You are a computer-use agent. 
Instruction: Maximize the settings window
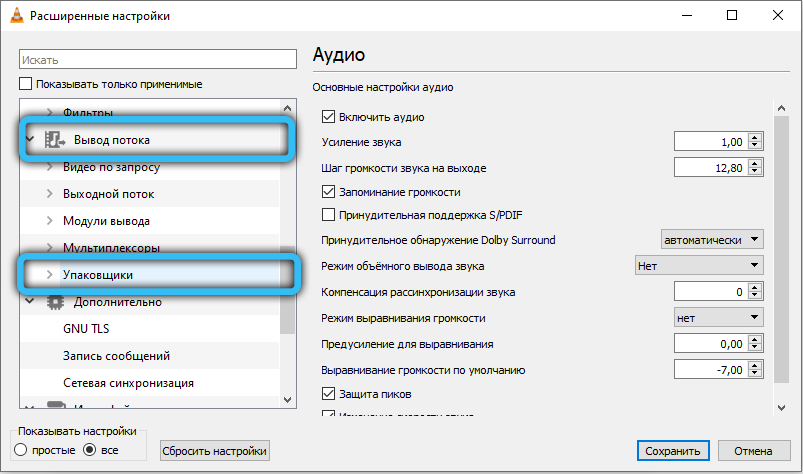tap(732, 15)
